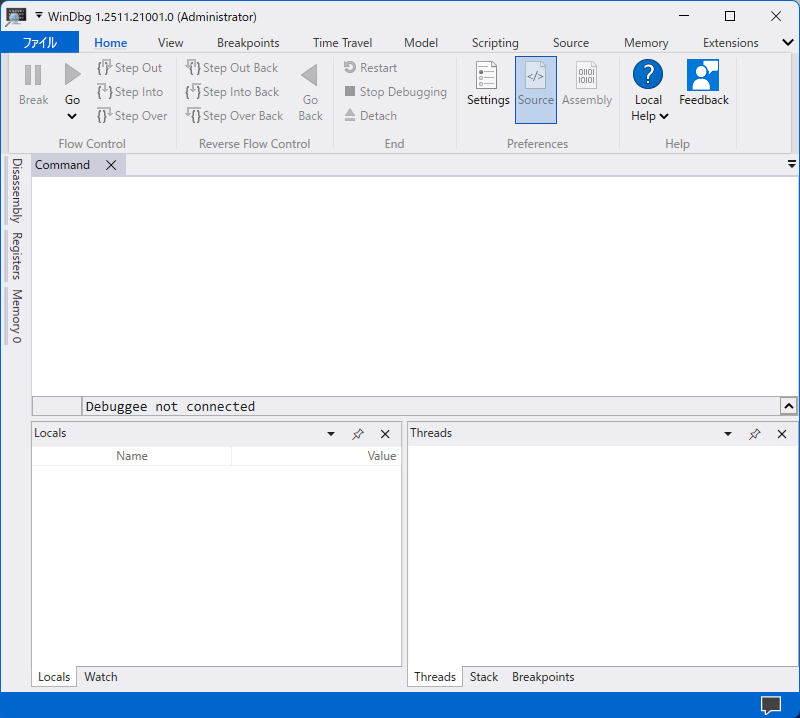
Task: Click Step Out in Flow Control
Action: pyautogui.click(x=130, y=68)
